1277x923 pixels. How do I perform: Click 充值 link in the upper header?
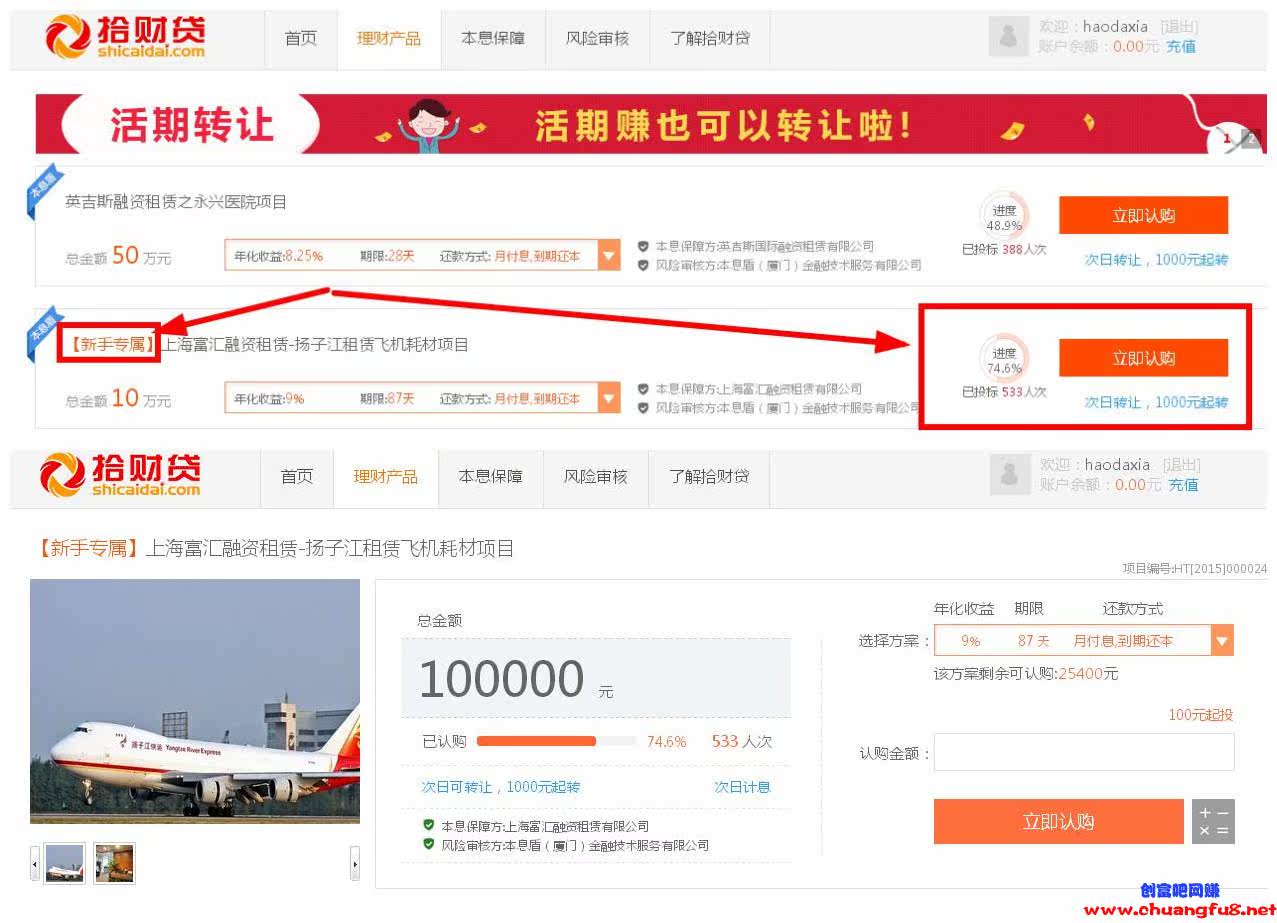click(1181, 46)
